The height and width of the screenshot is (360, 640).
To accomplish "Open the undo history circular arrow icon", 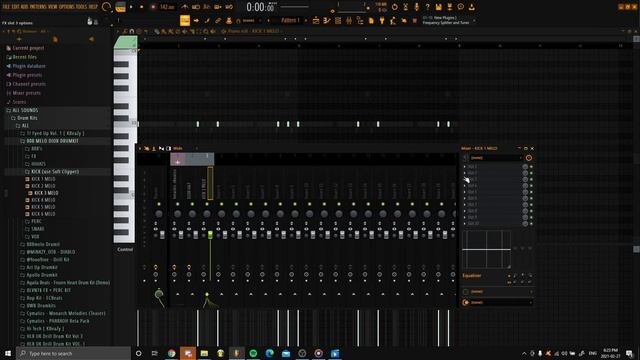I will 395,7.
